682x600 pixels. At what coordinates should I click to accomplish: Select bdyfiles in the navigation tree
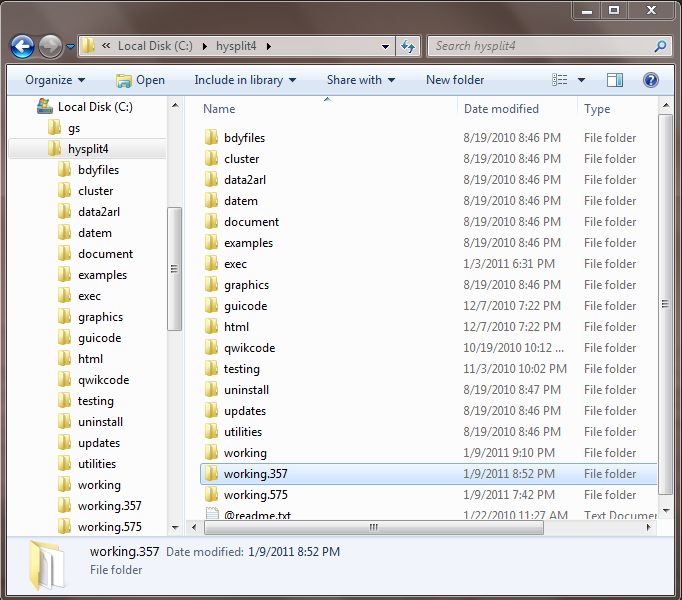coord(99,170)
